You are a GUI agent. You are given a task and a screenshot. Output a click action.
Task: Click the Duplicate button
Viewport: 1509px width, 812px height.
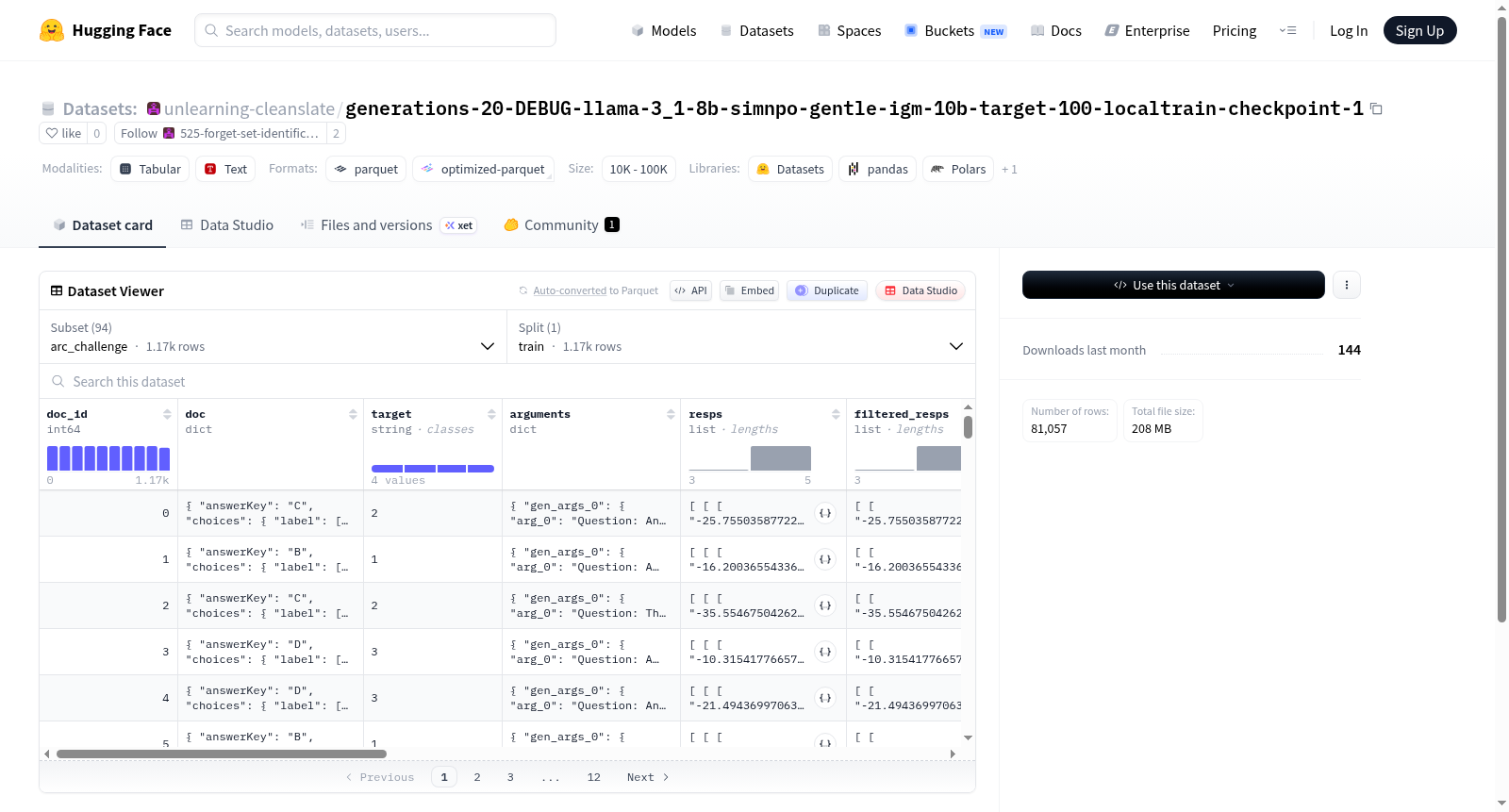point(827,290)
